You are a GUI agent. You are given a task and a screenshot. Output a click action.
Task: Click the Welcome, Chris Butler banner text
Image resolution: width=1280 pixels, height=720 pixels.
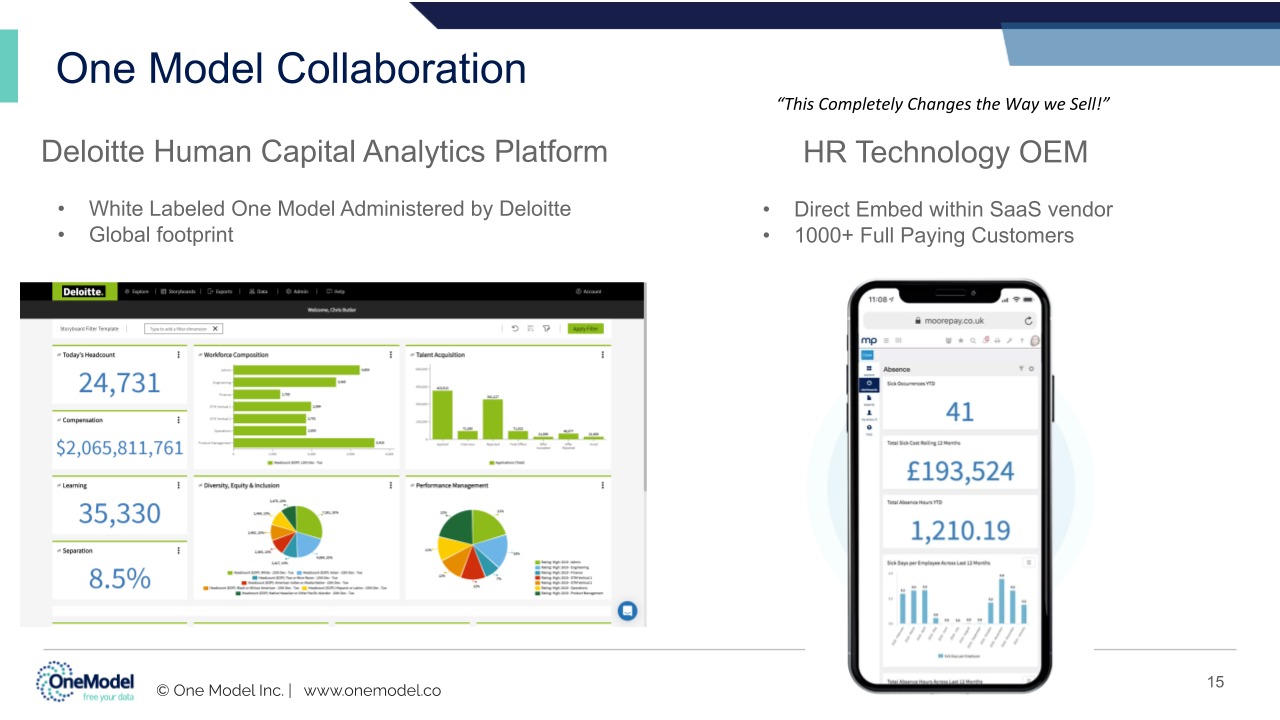coord(332,310)
